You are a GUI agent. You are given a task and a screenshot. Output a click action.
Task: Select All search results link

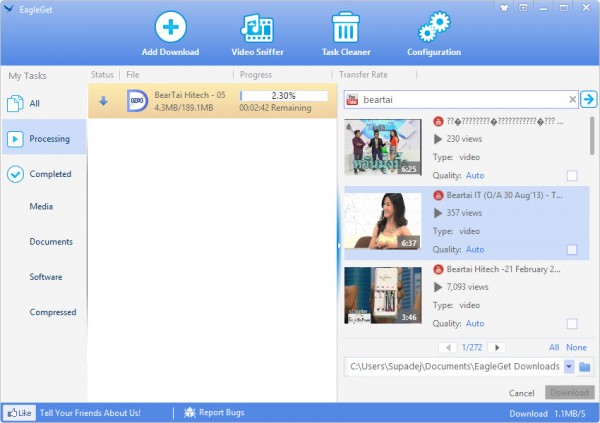[x=554, y=347]
